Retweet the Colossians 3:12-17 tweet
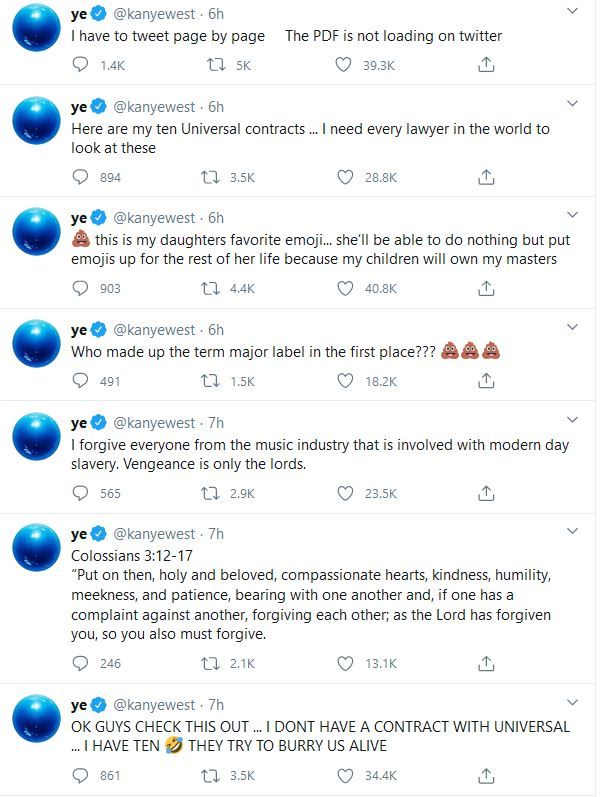 pos(210,663)
